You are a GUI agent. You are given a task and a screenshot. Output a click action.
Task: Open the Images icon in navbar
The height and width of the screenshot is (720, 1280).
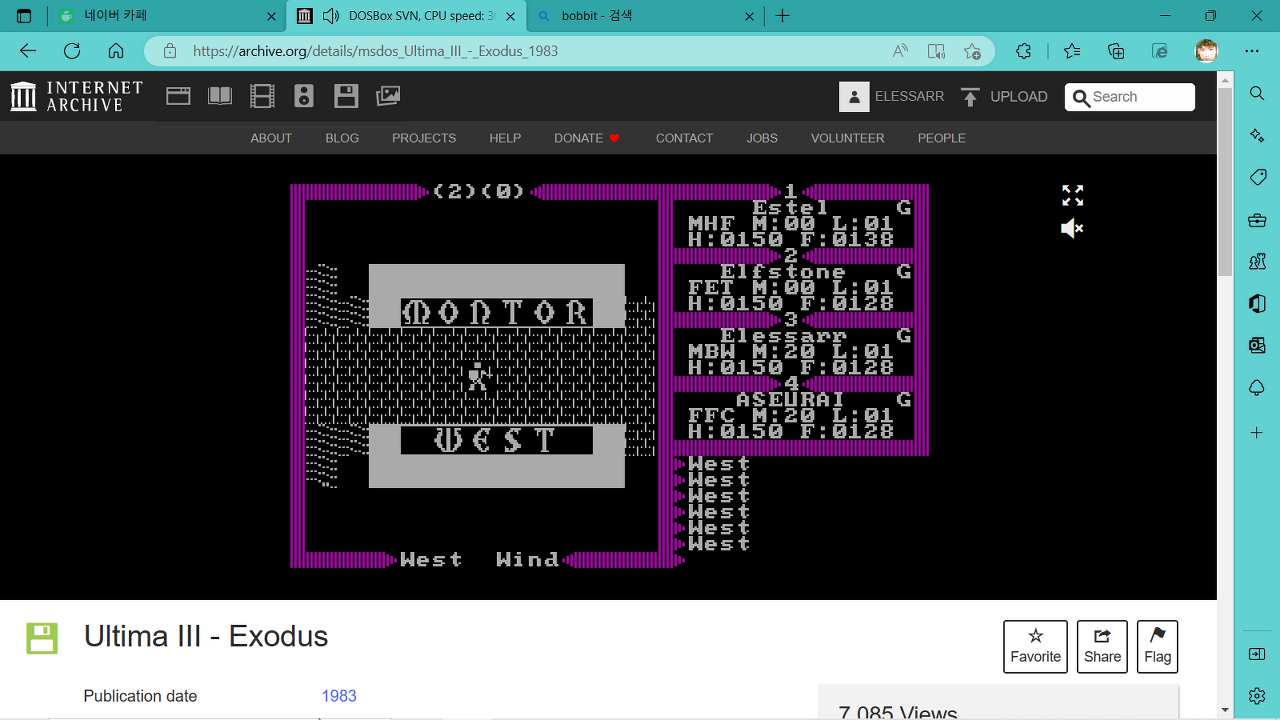point(388,96)
